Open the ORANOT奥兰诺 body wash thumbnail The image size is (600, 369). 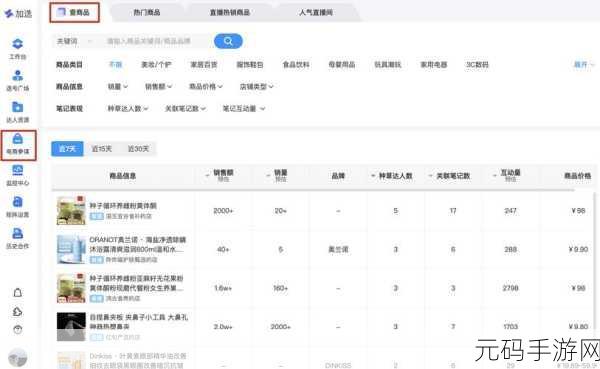71,249
